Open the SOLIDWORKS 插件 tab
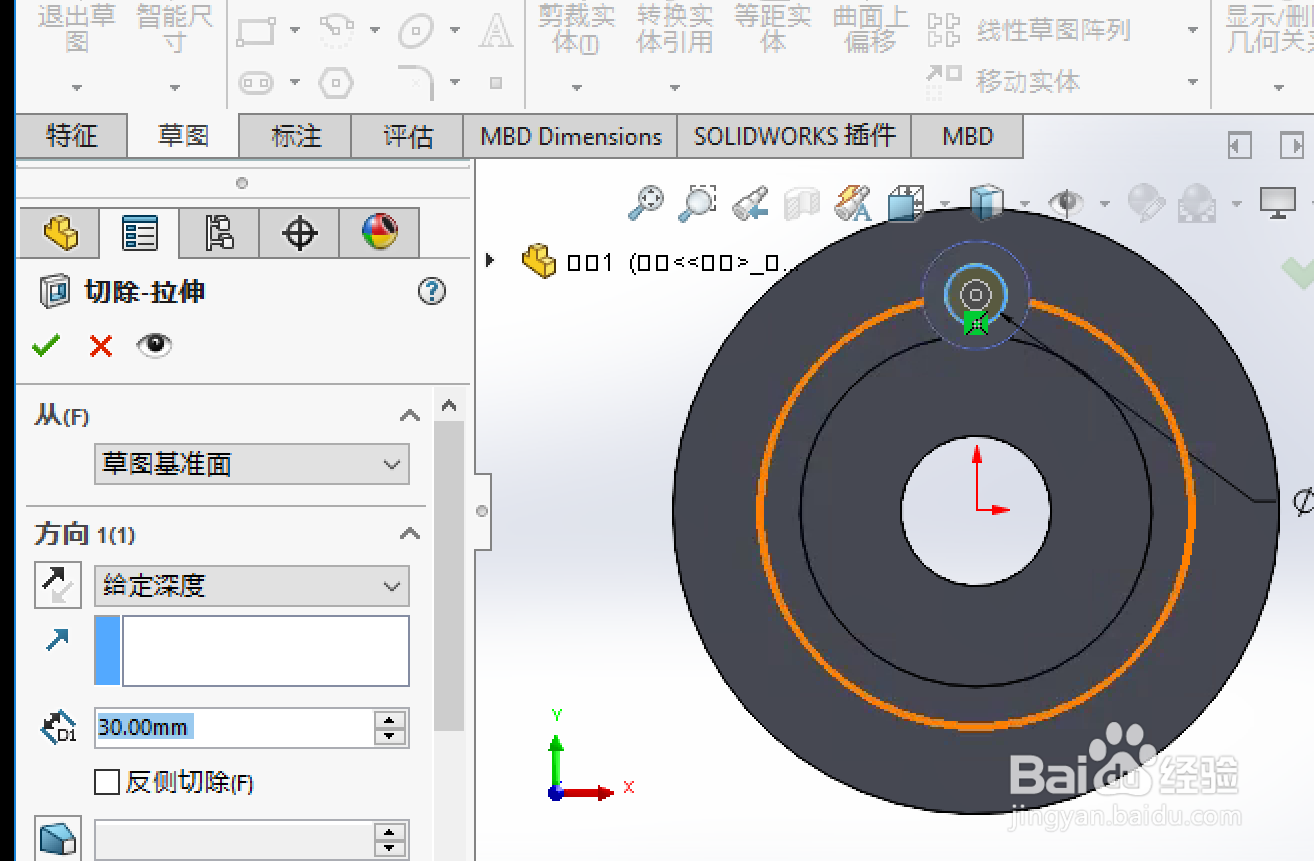Image resolution: width=1314 pixels, height=861 pixels. 793,136
